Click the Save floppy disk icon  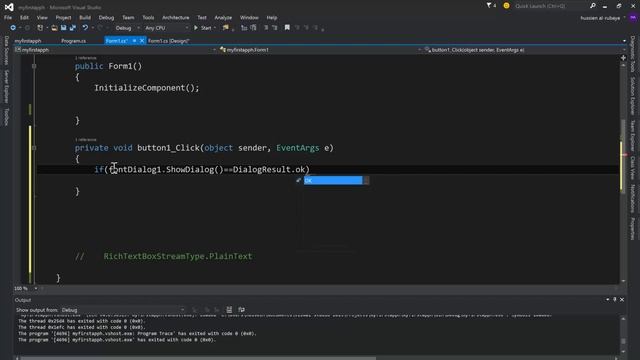(x=64, y=28)
